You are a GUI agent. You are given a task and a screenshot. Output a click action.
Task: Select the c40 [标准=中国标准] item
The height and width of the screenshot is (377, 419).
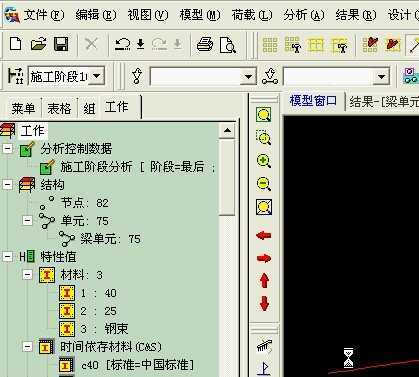tap(137, 365)
